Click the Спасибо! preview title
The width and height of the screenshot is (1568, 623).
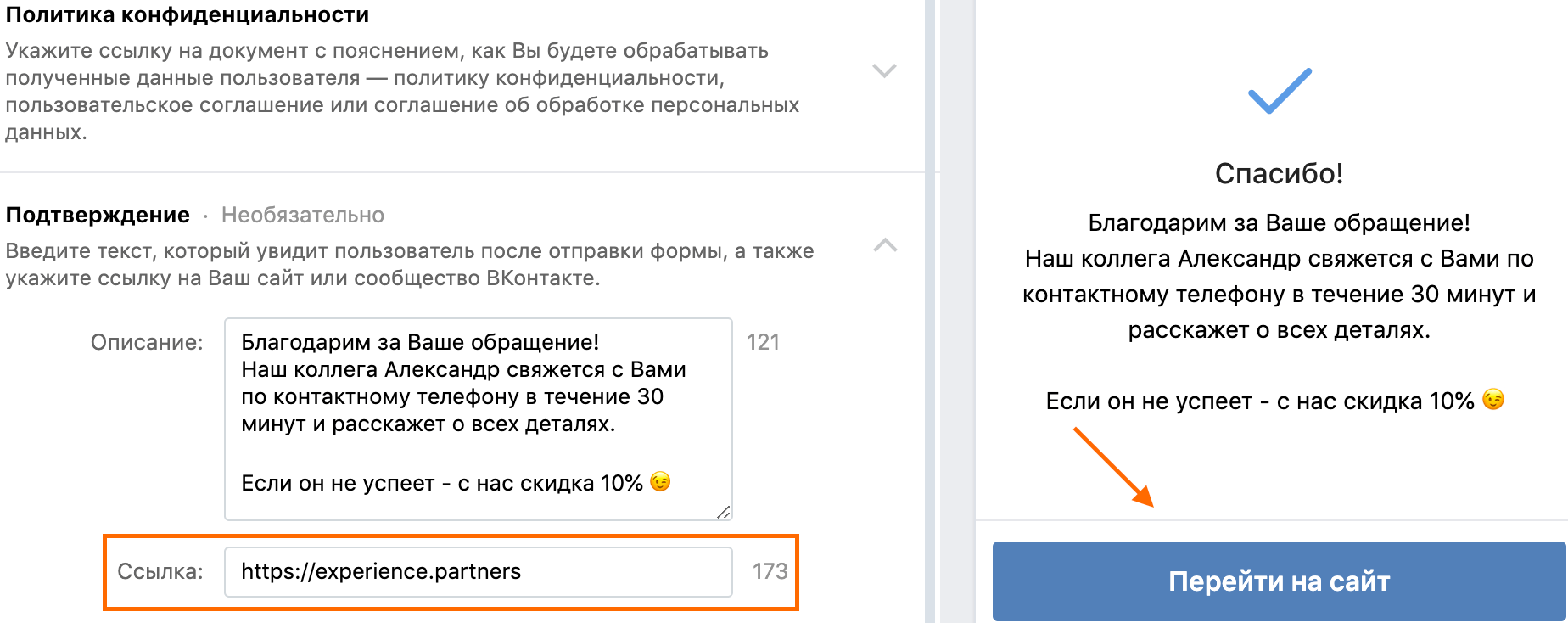click(x=1279, y=173)
